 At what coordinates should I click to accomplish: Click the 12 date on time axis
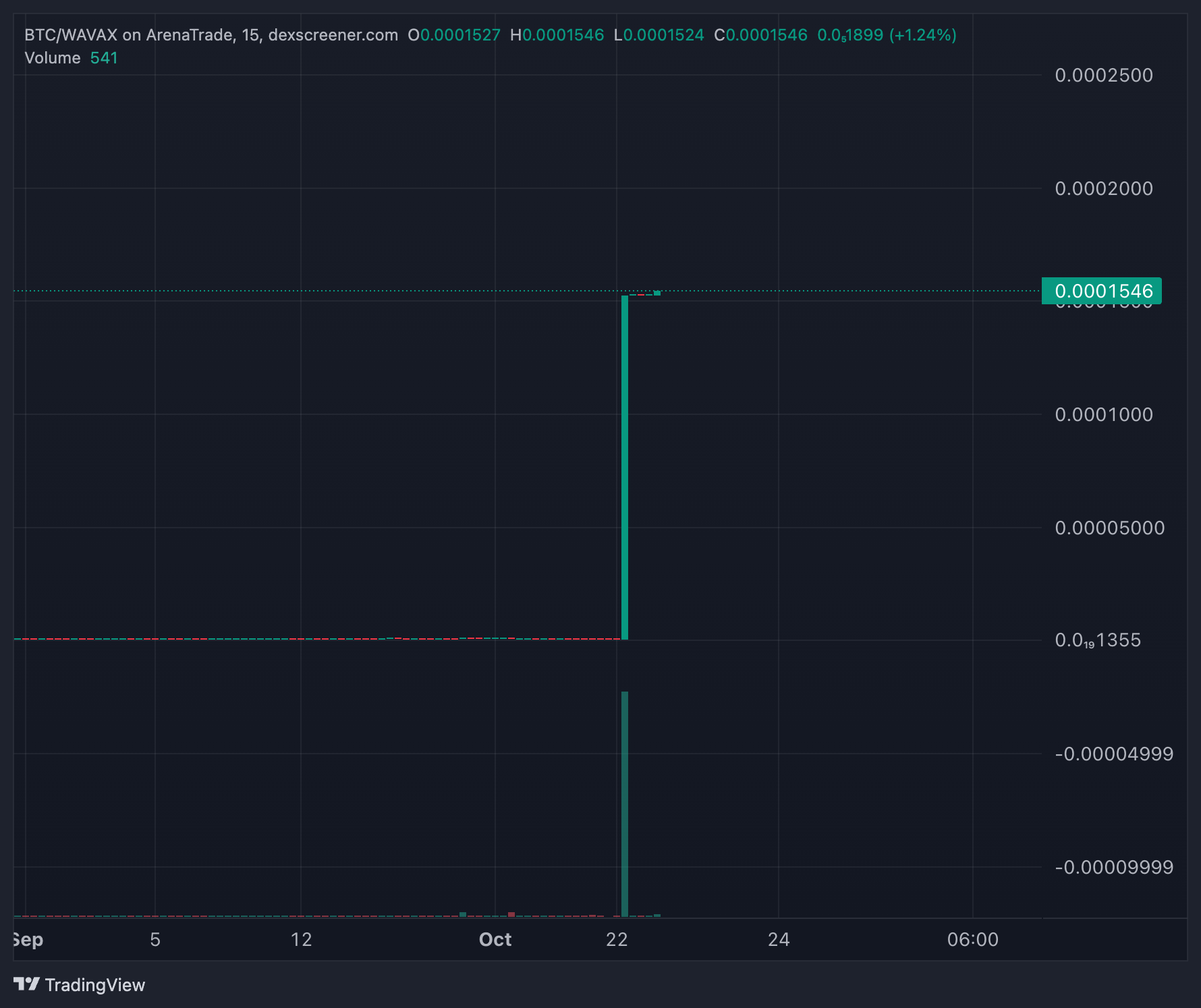point(301,939)
